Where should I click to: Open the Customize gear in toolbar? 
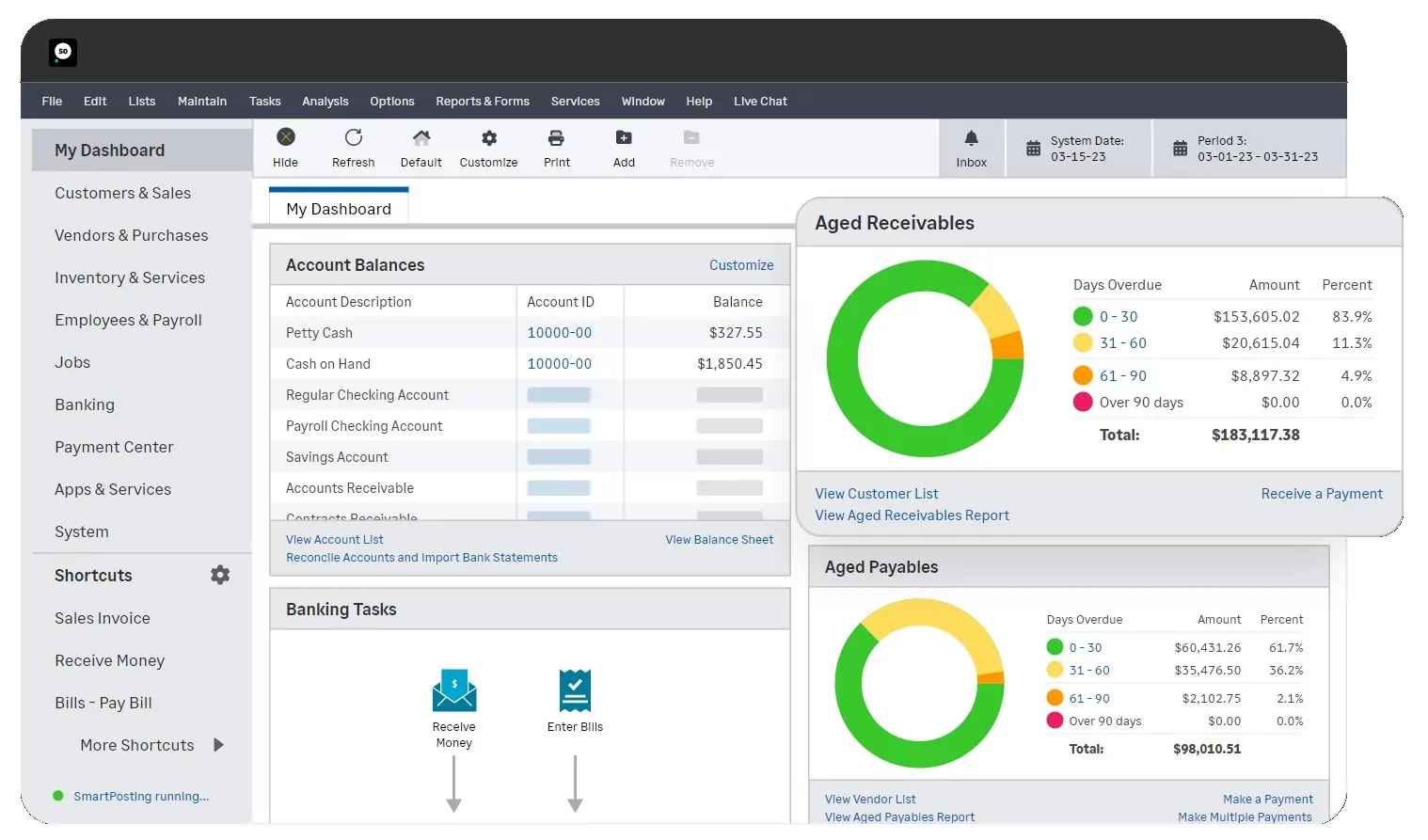[488, 138]
